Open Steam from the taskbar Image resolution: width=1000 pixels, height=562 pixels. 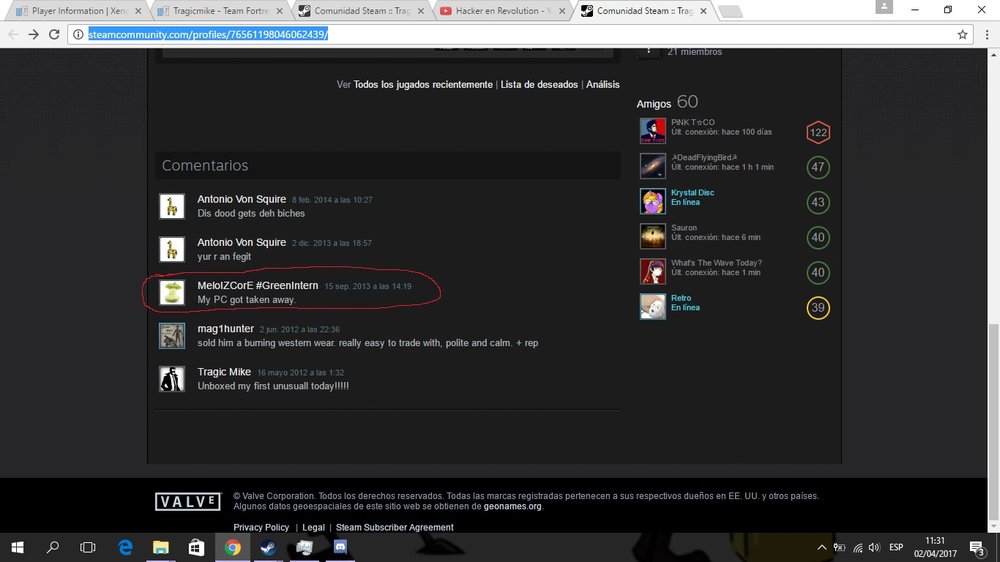click(268, 547)
